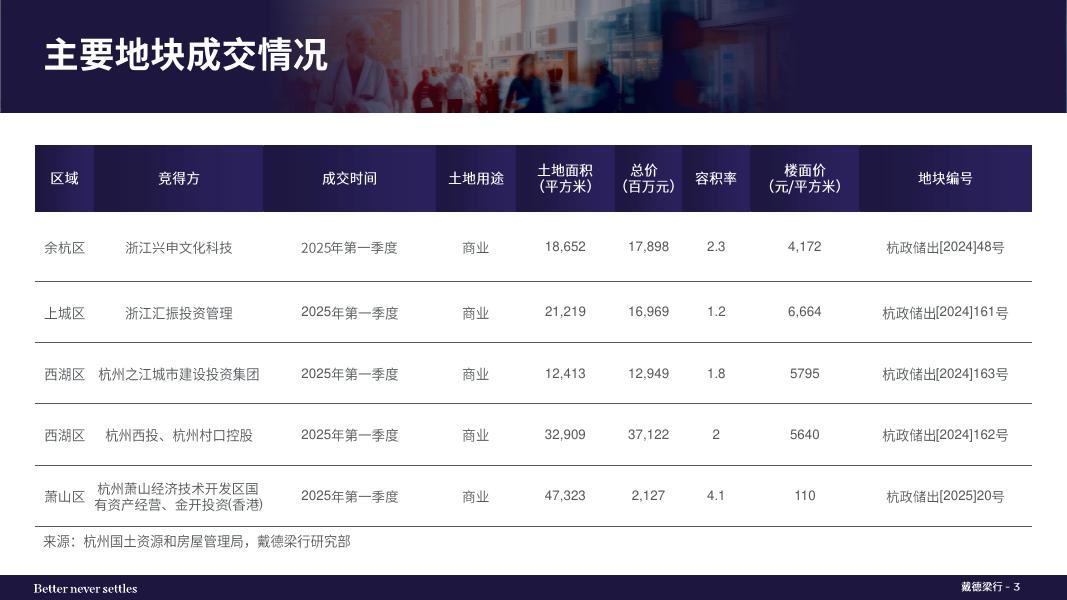Image resolution: width=1067 pixels, height=600 pixels.
Task: Click the source note 来源：杭州国土资源和房屋管理局
Action: pos(144,541)
